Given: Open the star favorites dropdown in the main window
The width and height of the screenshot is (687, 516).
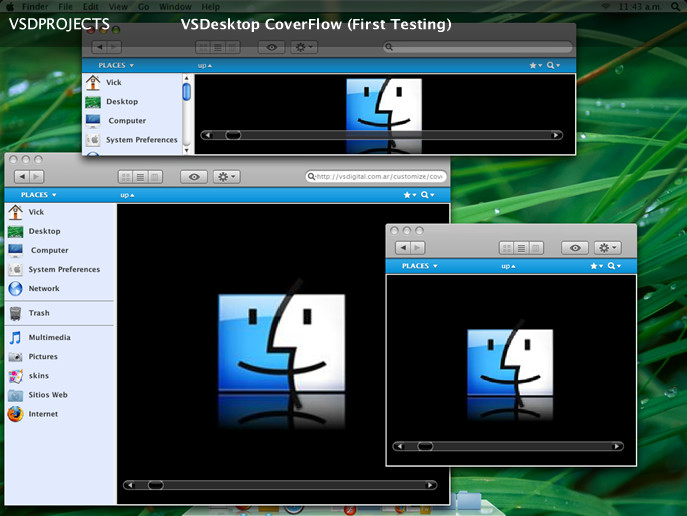Looking at the screenshot, I should (x=410, y=195).
